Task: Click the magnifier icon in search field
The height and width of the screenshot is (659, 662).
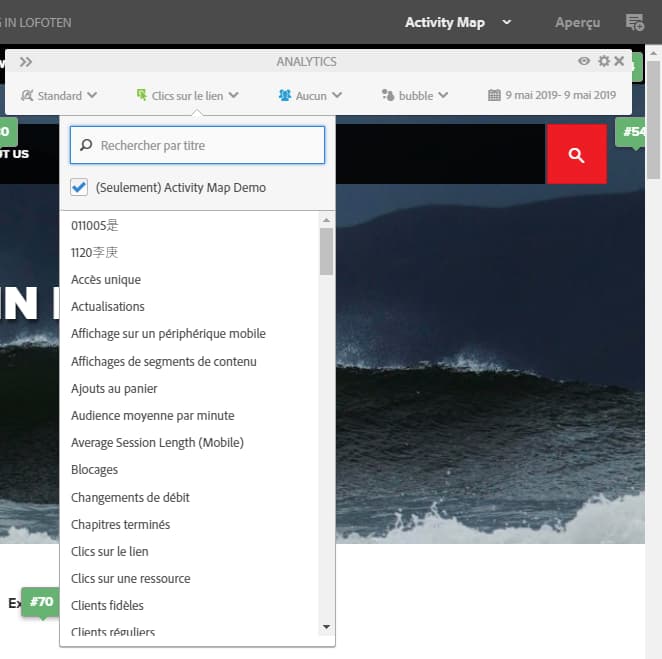Action: click(86, 145)
